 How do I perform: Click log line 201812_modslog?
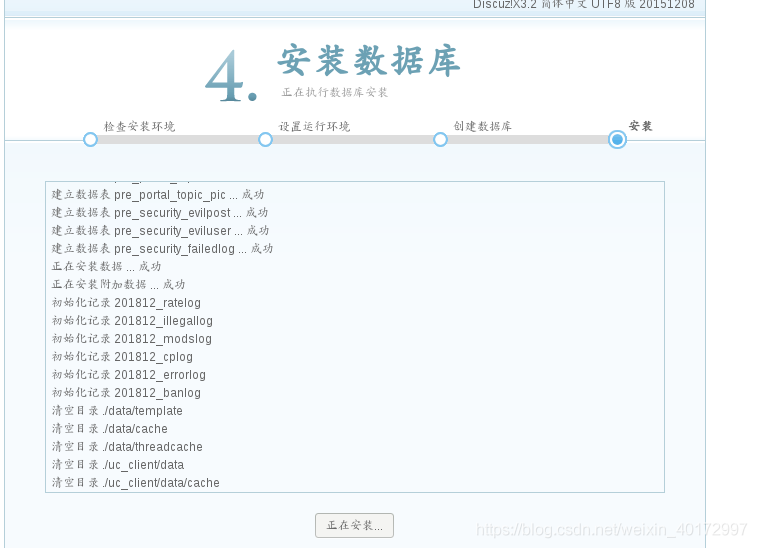132,338
